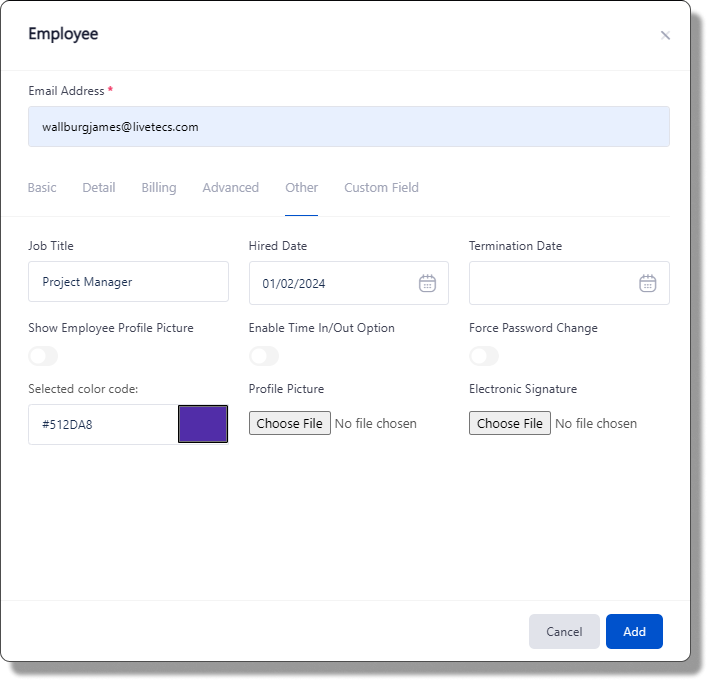Cancel the employee dialog
This screenshot has width=707, height=680.
pos(564,631)
